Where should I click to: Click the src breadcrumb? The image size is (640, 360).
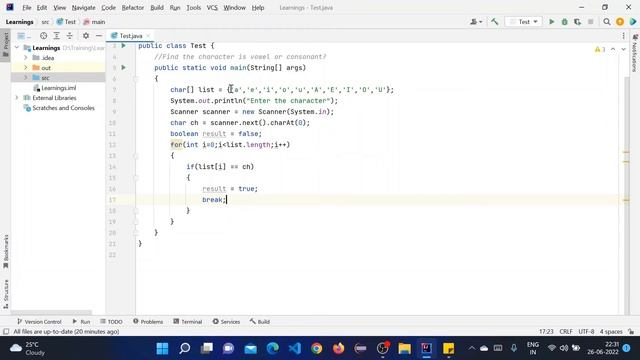(45, 22)
